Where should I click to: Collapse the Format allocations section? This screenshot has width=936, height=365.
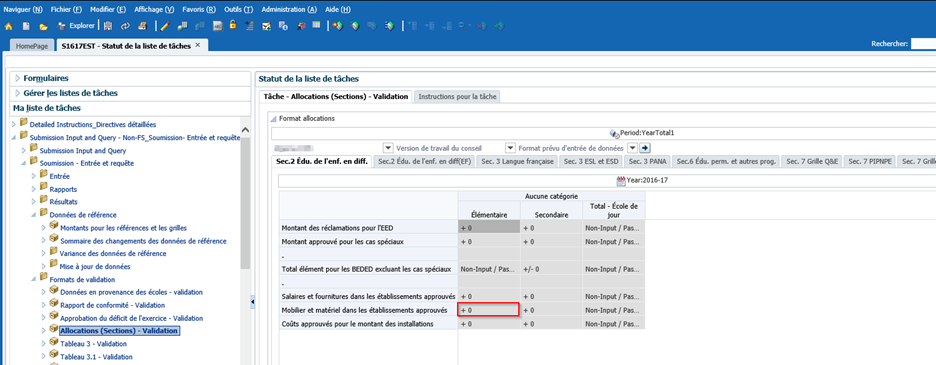273,119
